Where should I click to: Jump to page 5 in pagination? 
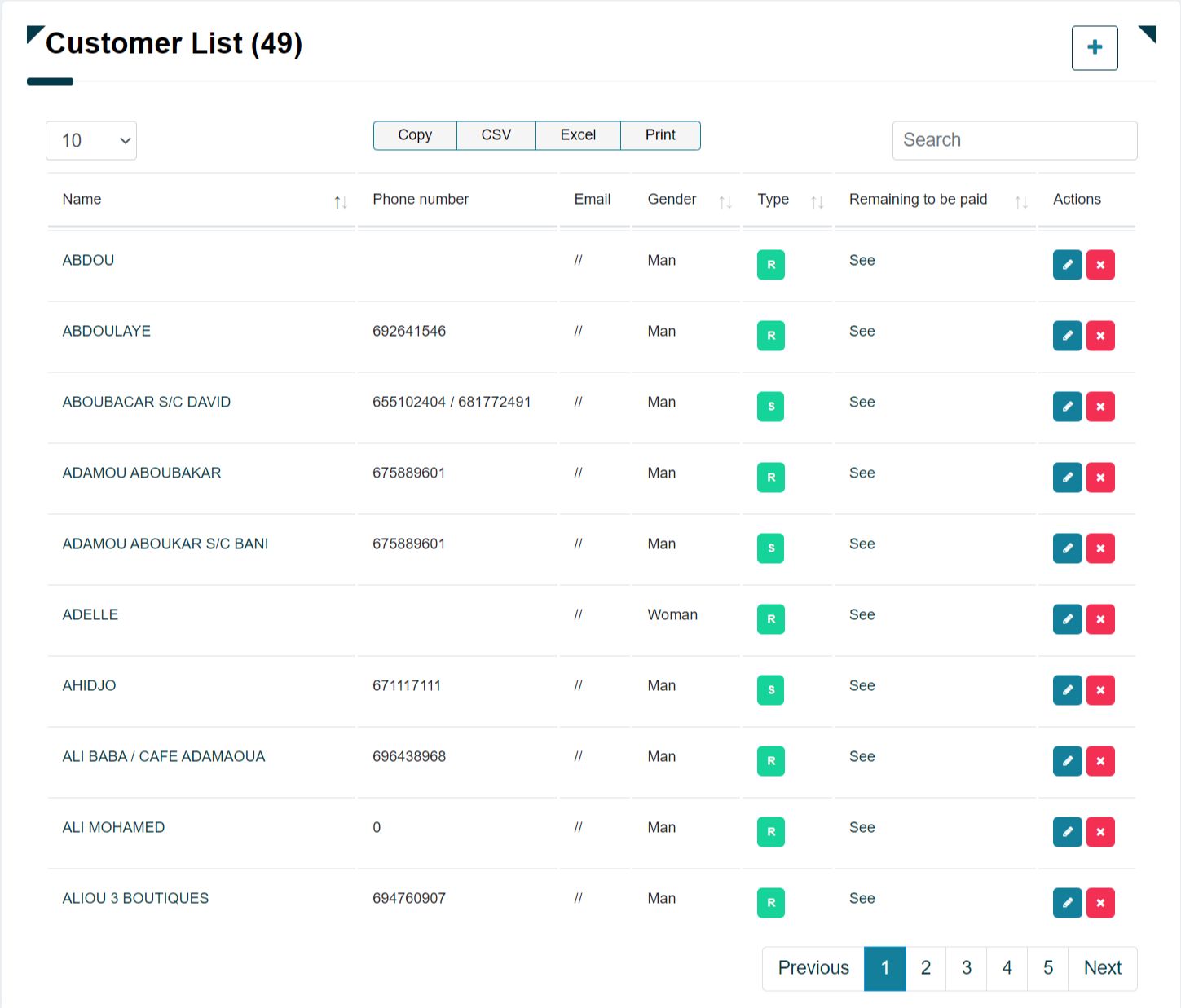coord(1047,968)
